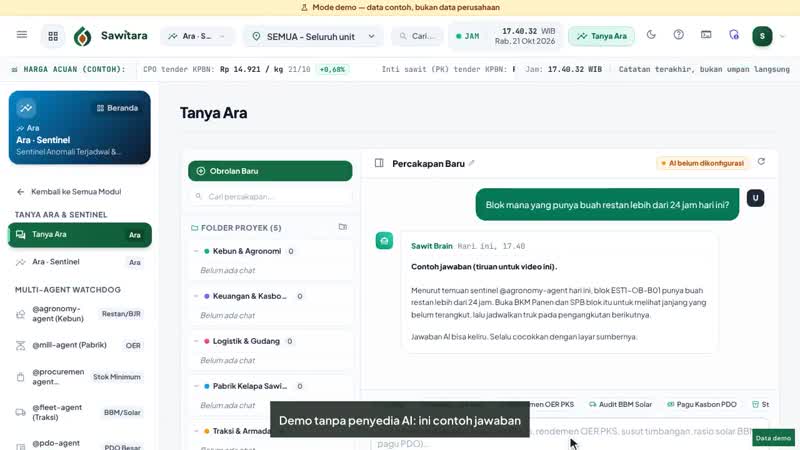Click the @procurement agent clipboard icon

pyautogui.click(x=20, y=377)
